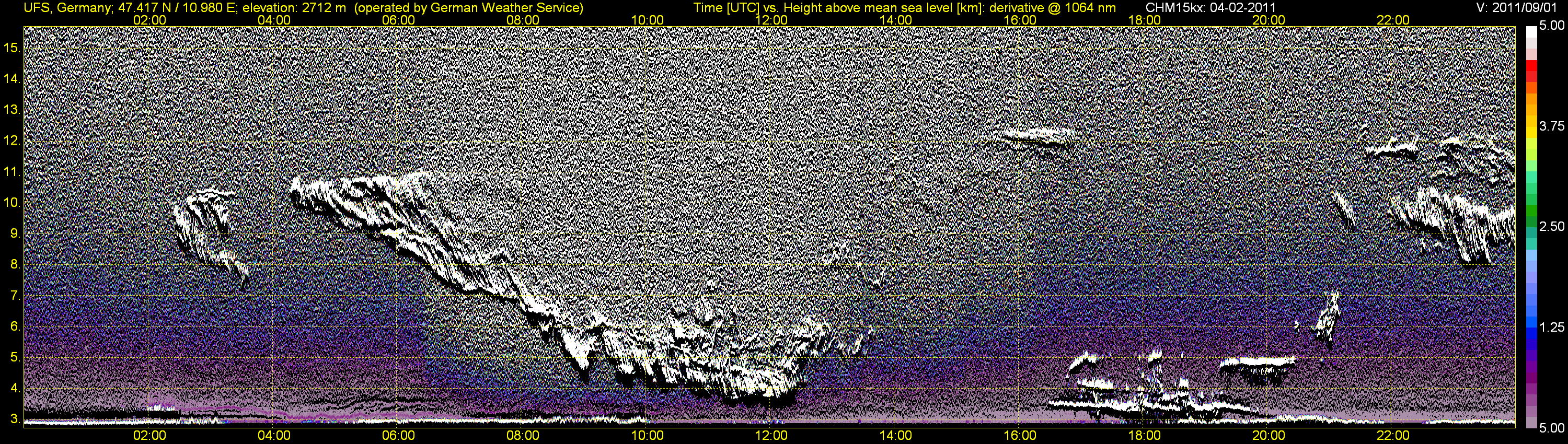
Task: Click 18:00 on the lower time axis
Action: point(1144,436)
